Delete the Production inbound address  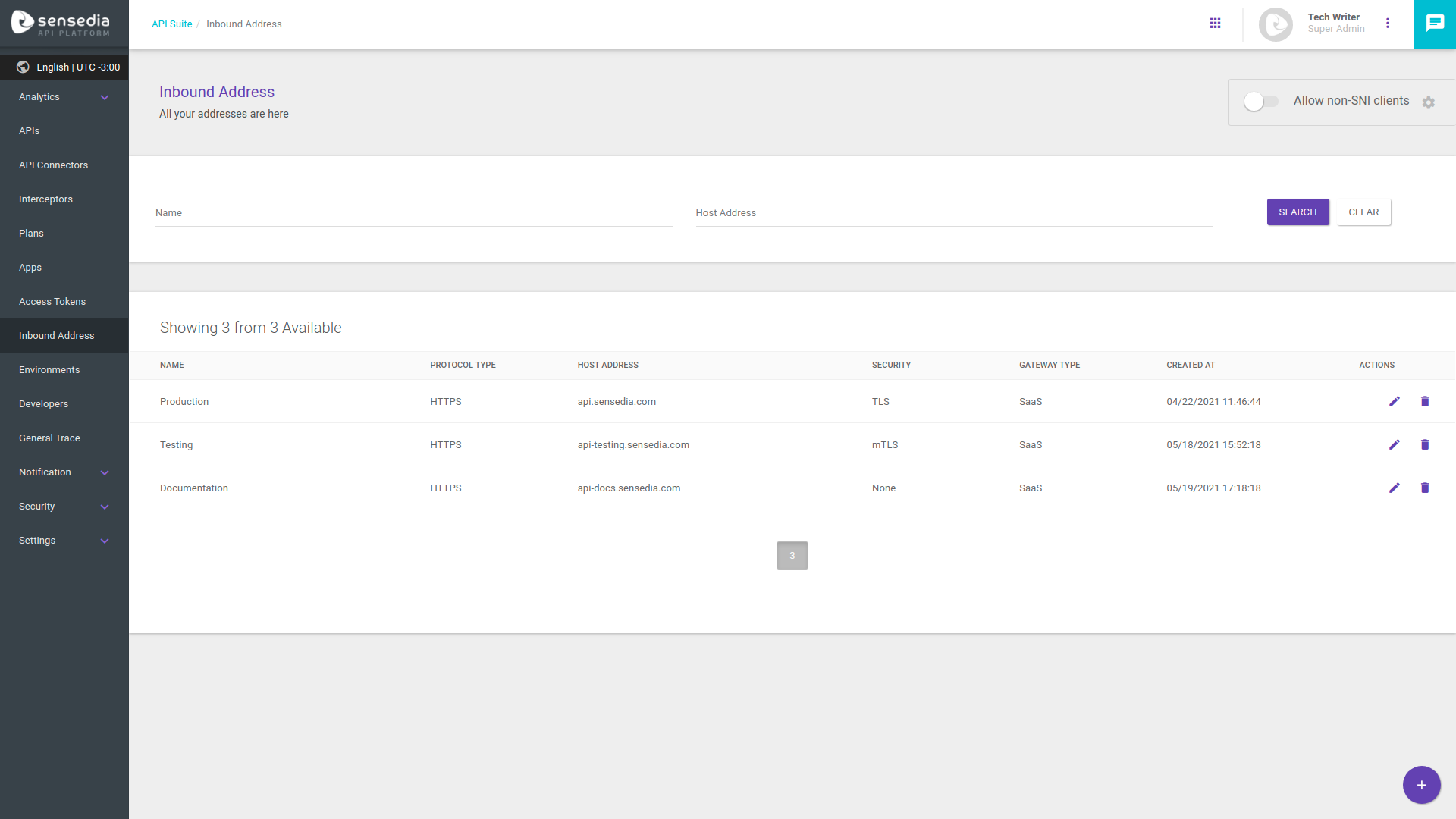click(1425, 401)
